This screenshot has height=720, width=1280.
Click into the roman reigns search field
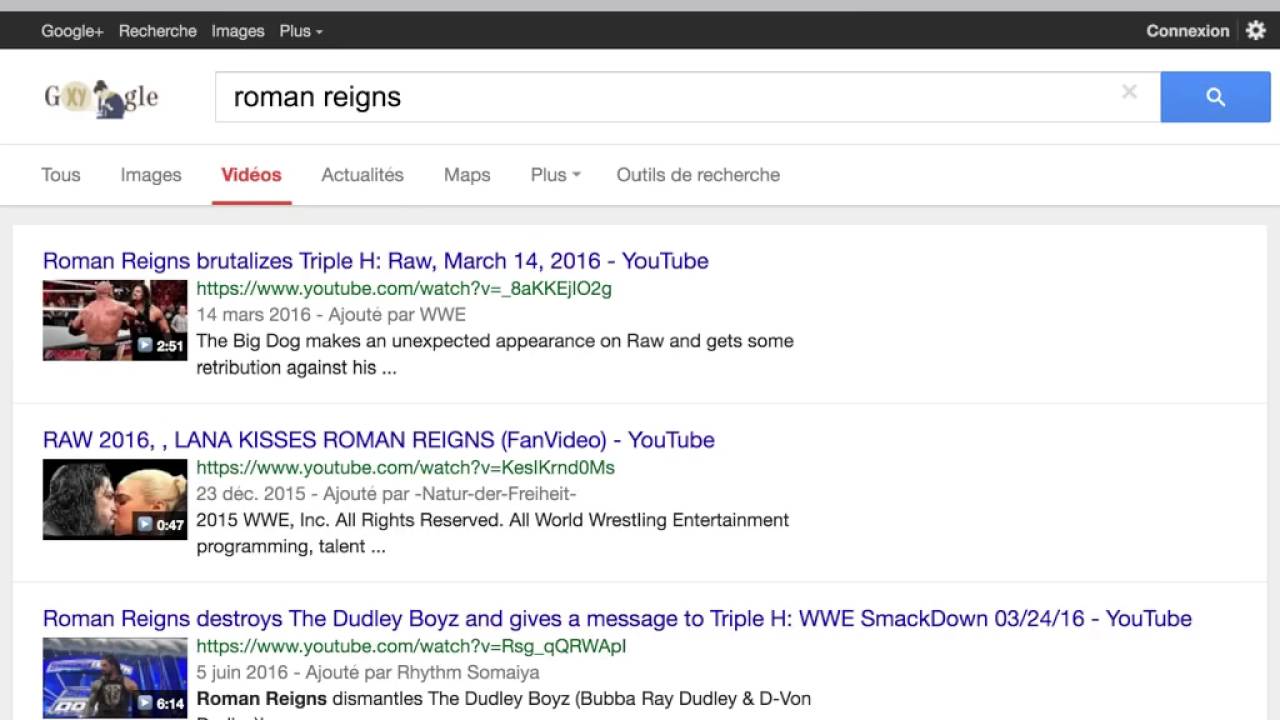point(688,97)
